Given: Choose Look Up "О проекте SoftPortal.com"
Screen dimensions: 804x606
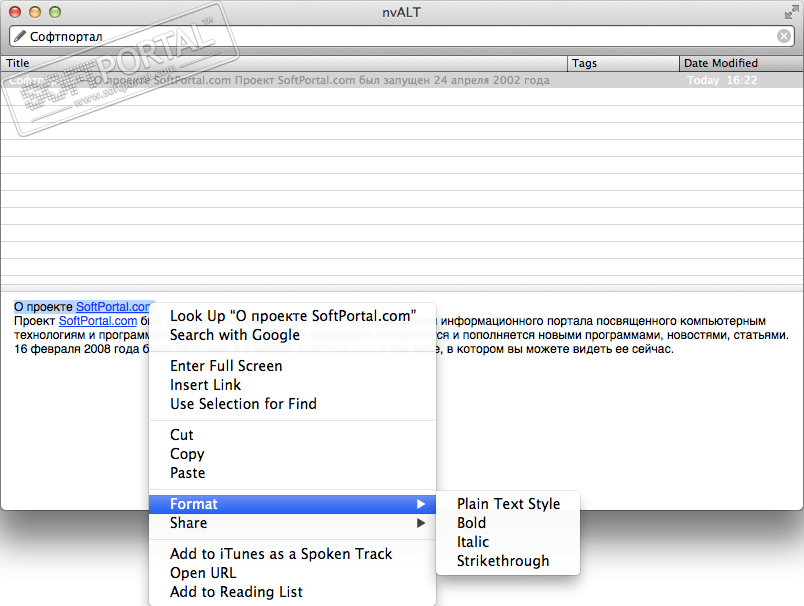Looking at the screenshot, I should tap(293, 316).
